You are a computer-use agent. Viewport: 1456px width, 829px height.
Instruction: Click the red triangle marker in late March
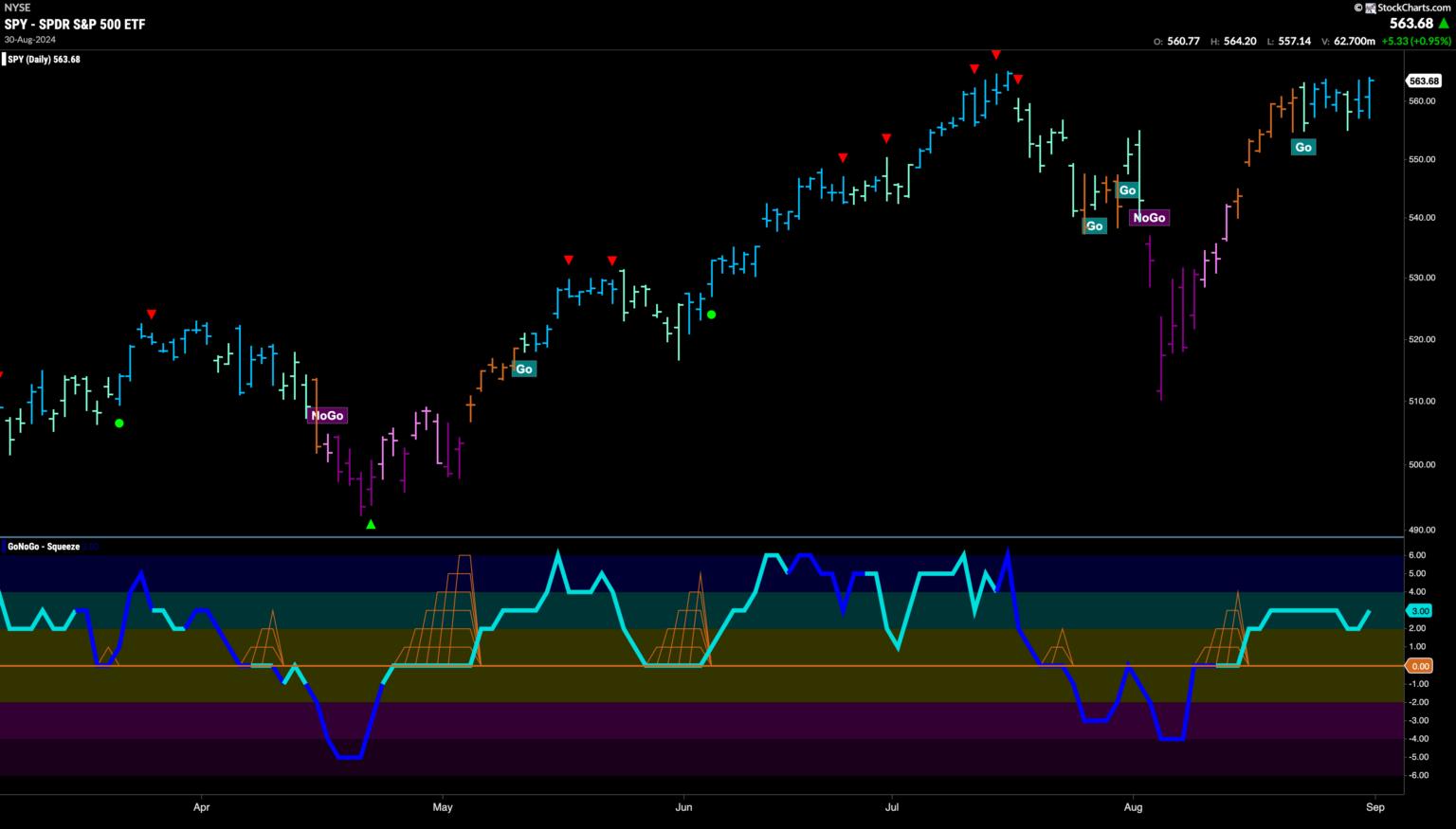tap(151, 314)
